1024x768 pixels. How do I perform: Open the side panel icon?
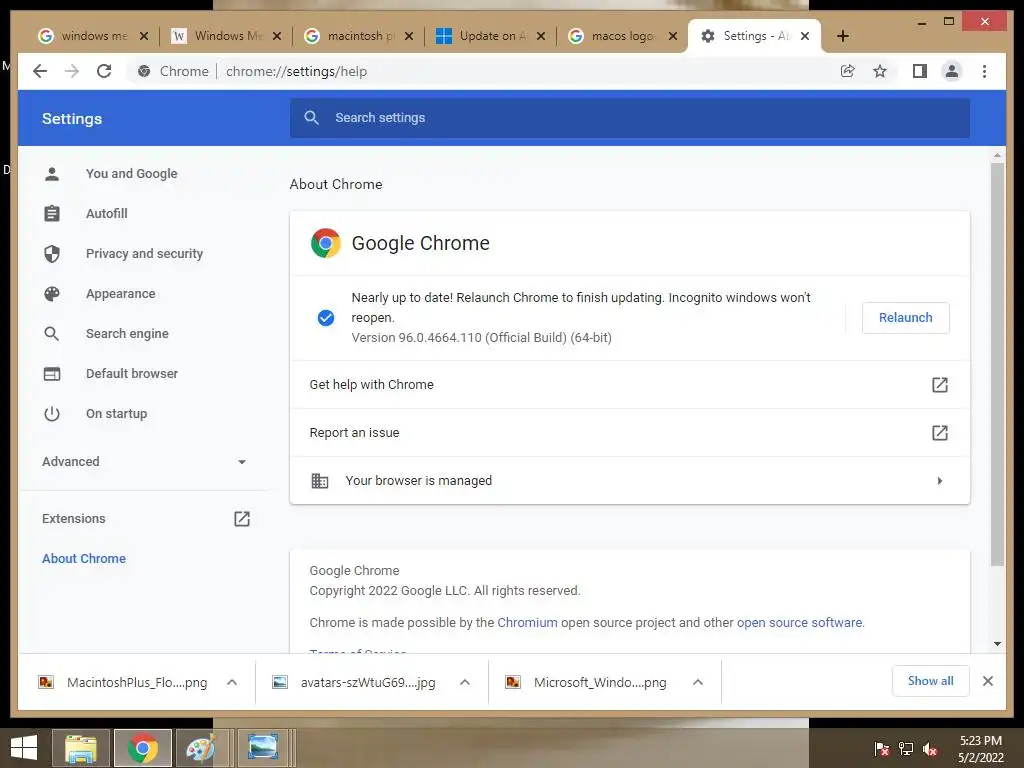tap(920, 71)
